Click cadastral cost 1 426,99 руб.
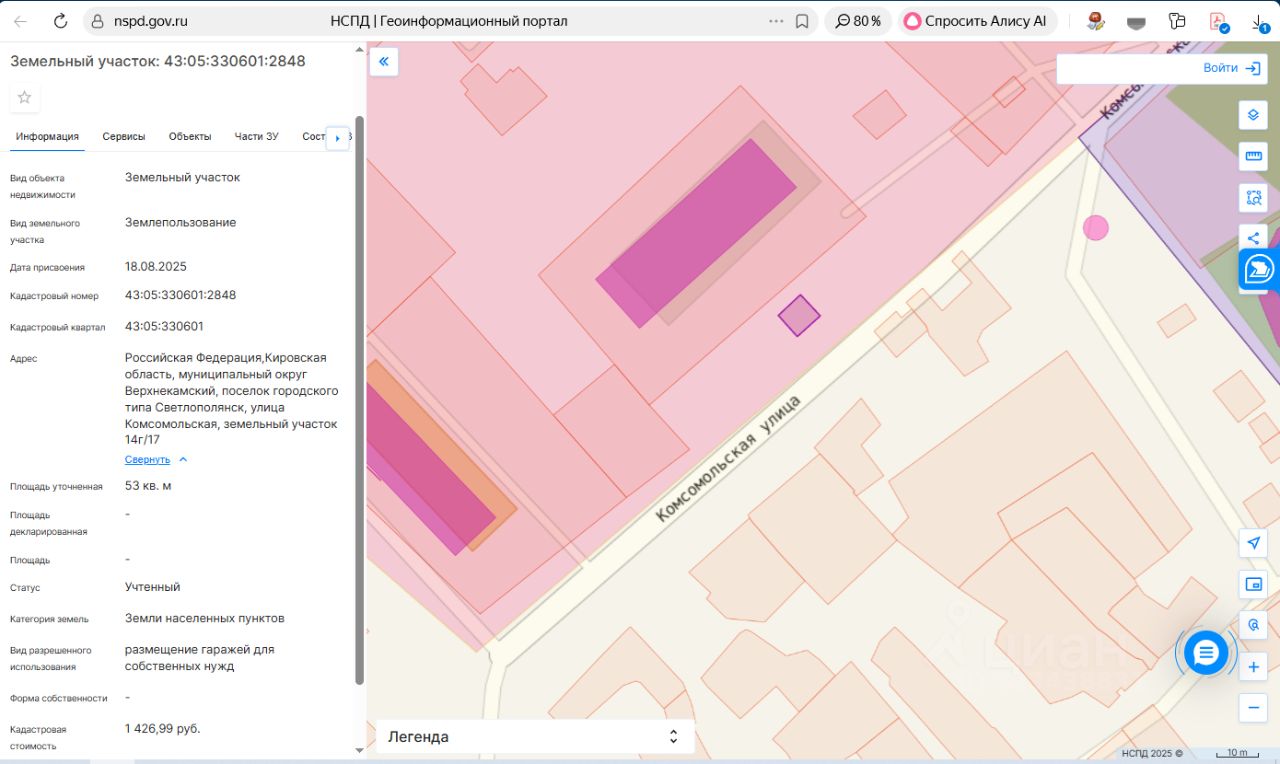Viewport: 1280px width, 764px height. coord(163,728)
